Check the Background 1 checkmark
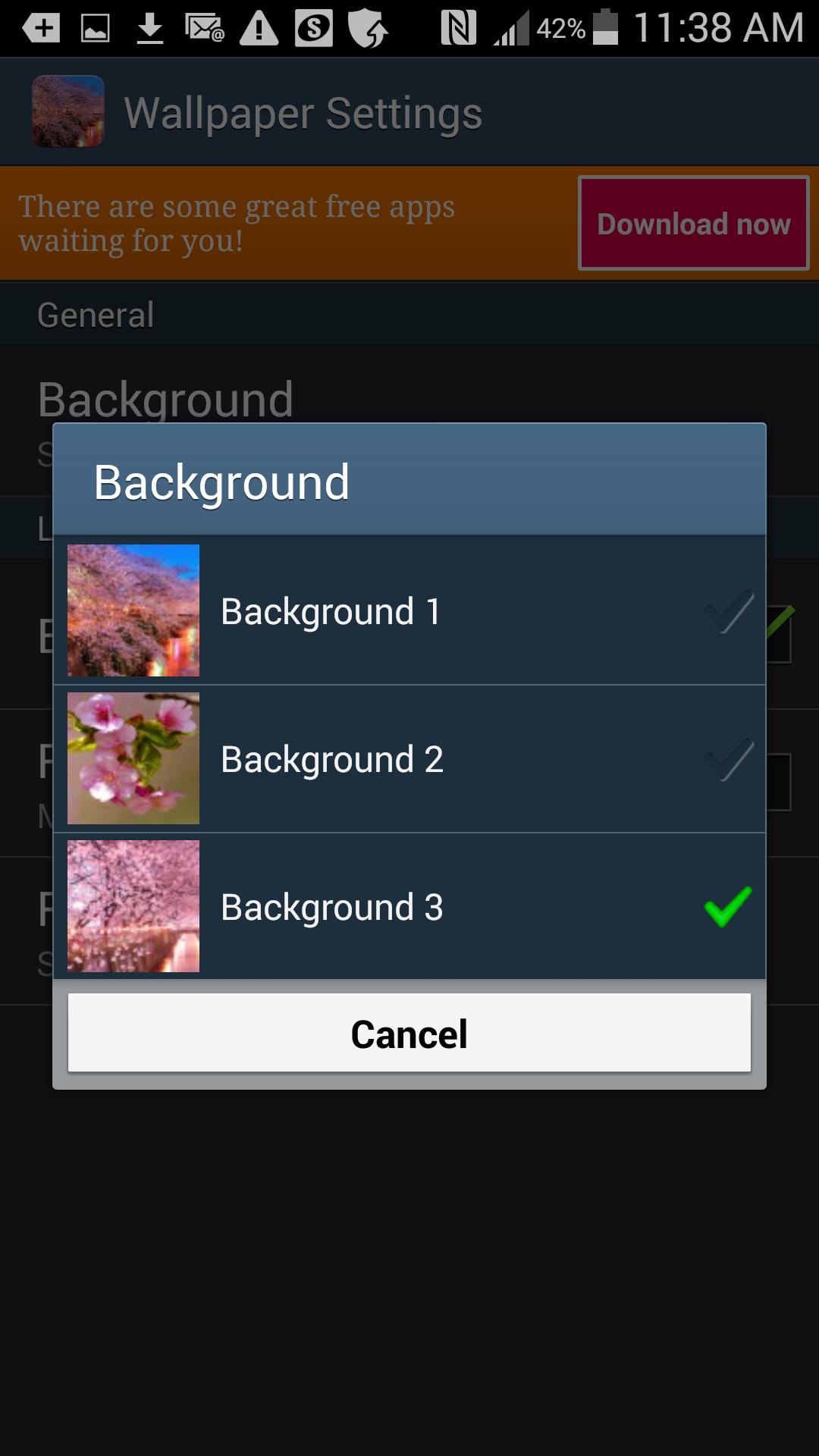The width and height of the screenshot is (819, 1456). [729, 611]
